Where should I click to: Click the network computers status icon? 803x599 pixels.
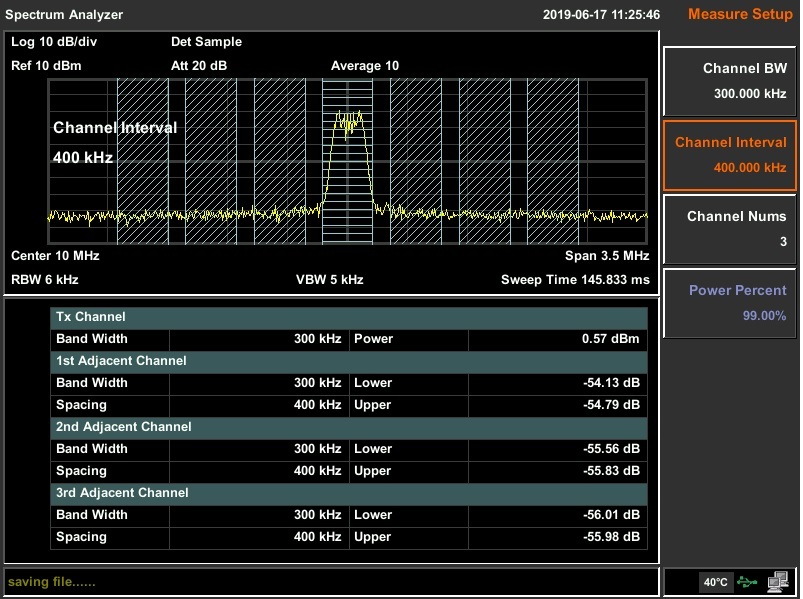point(778,581)
